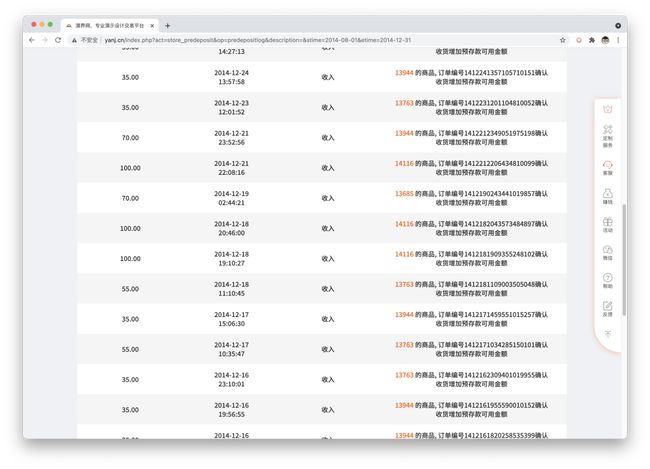This screenshot has width=650, height=469.
Task: Go forward in browser history
Action: point(45,40)
